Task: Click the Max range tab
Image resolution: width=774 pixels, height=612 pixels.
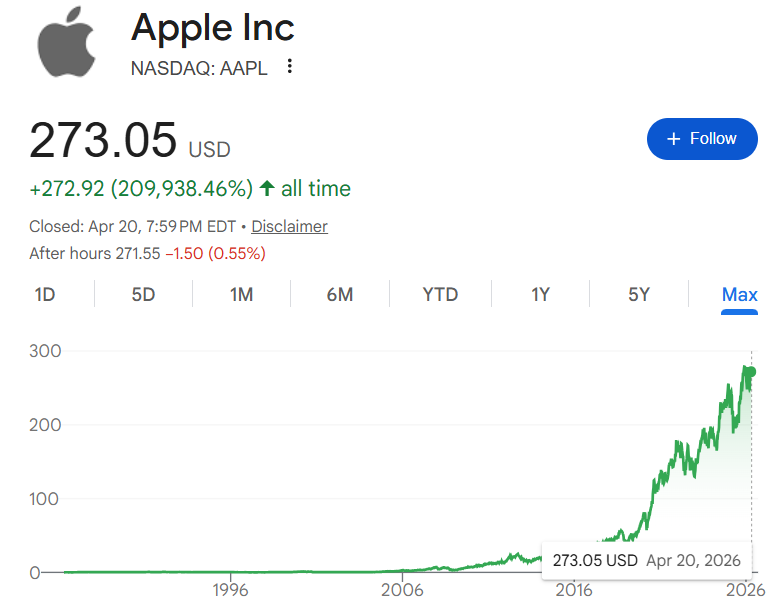Action: (x=739, y=294)
